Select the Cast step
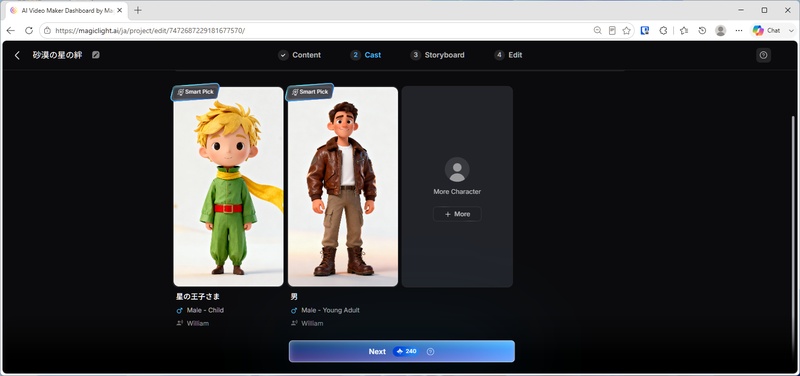Viewport: 800px width, 376px height. pyautogui.click(x=366, y=55)
